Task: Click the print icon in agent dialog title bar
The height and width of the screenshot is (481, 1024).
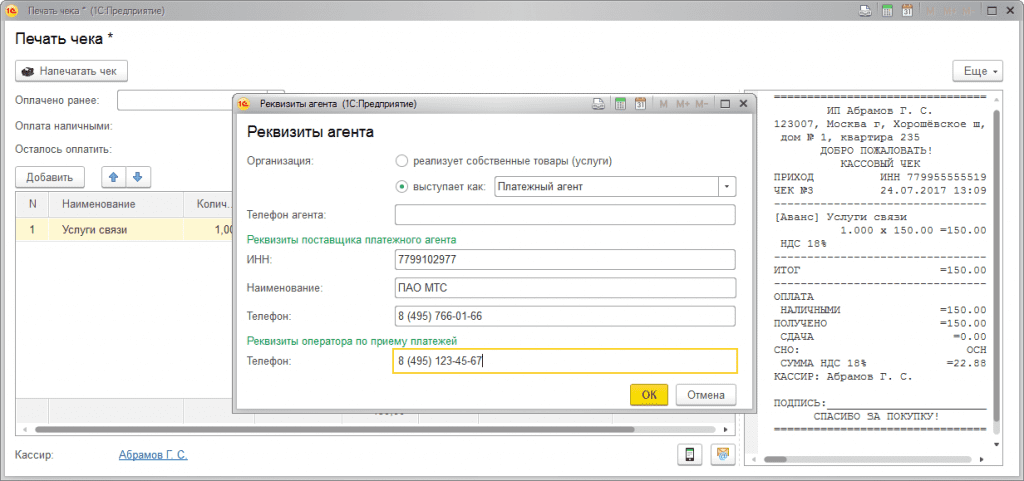Action: (598, 103)
